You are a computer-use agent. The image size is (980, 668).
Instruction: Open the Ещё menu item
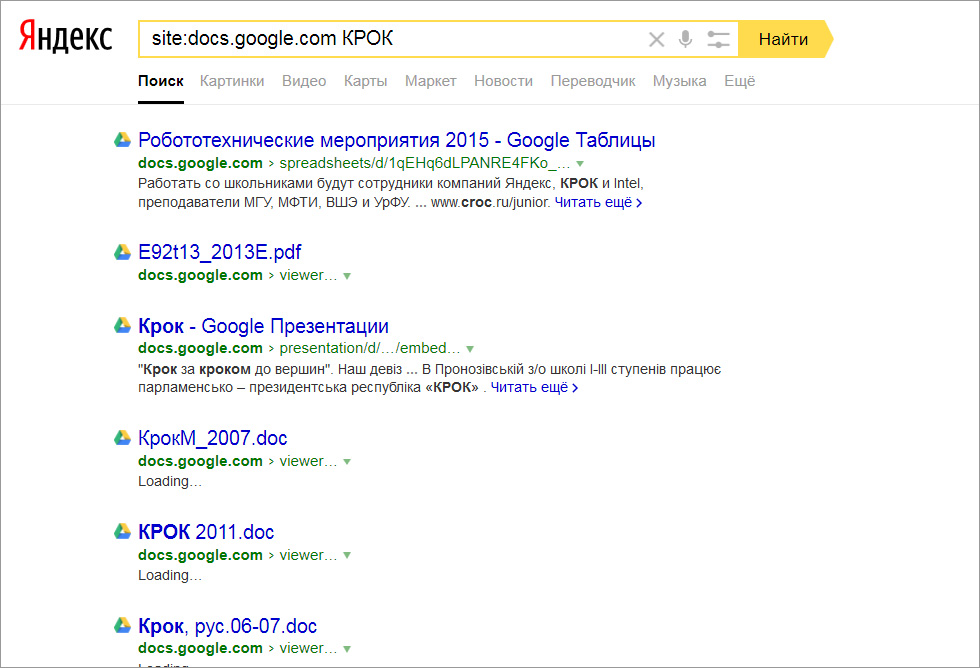[739, 81]
